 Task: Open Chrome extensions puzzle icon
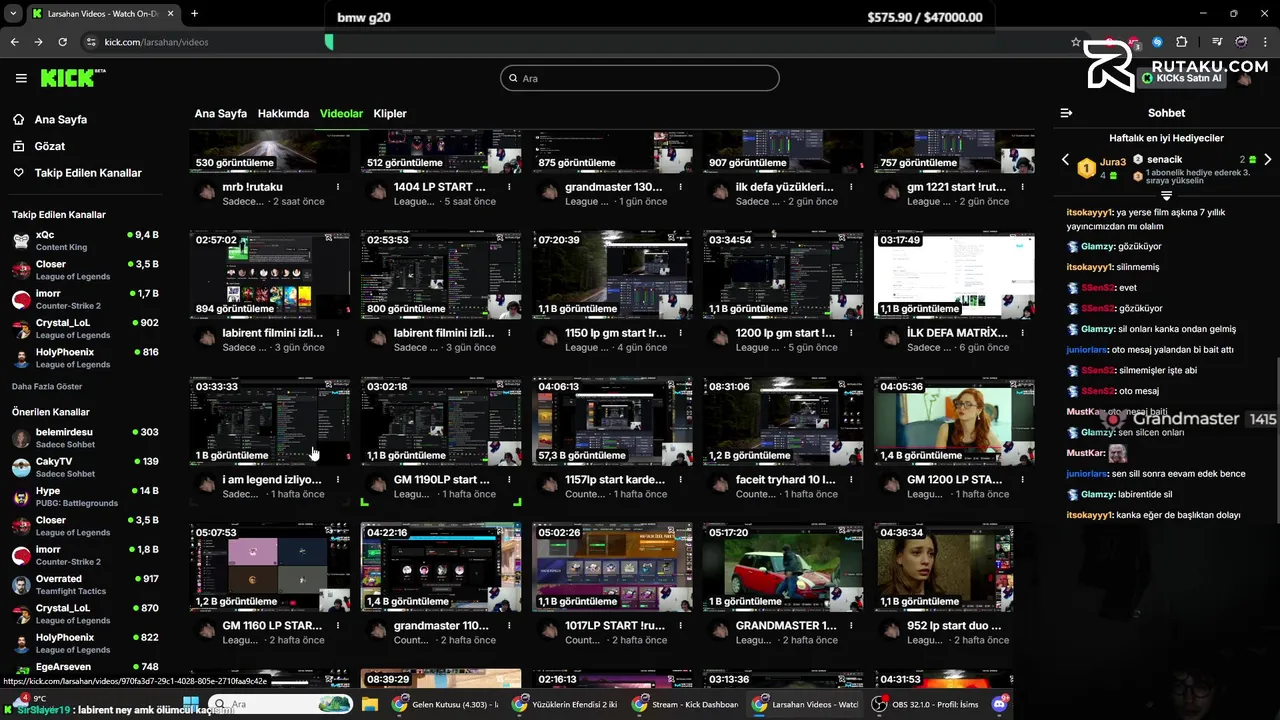click(1181, 42)
